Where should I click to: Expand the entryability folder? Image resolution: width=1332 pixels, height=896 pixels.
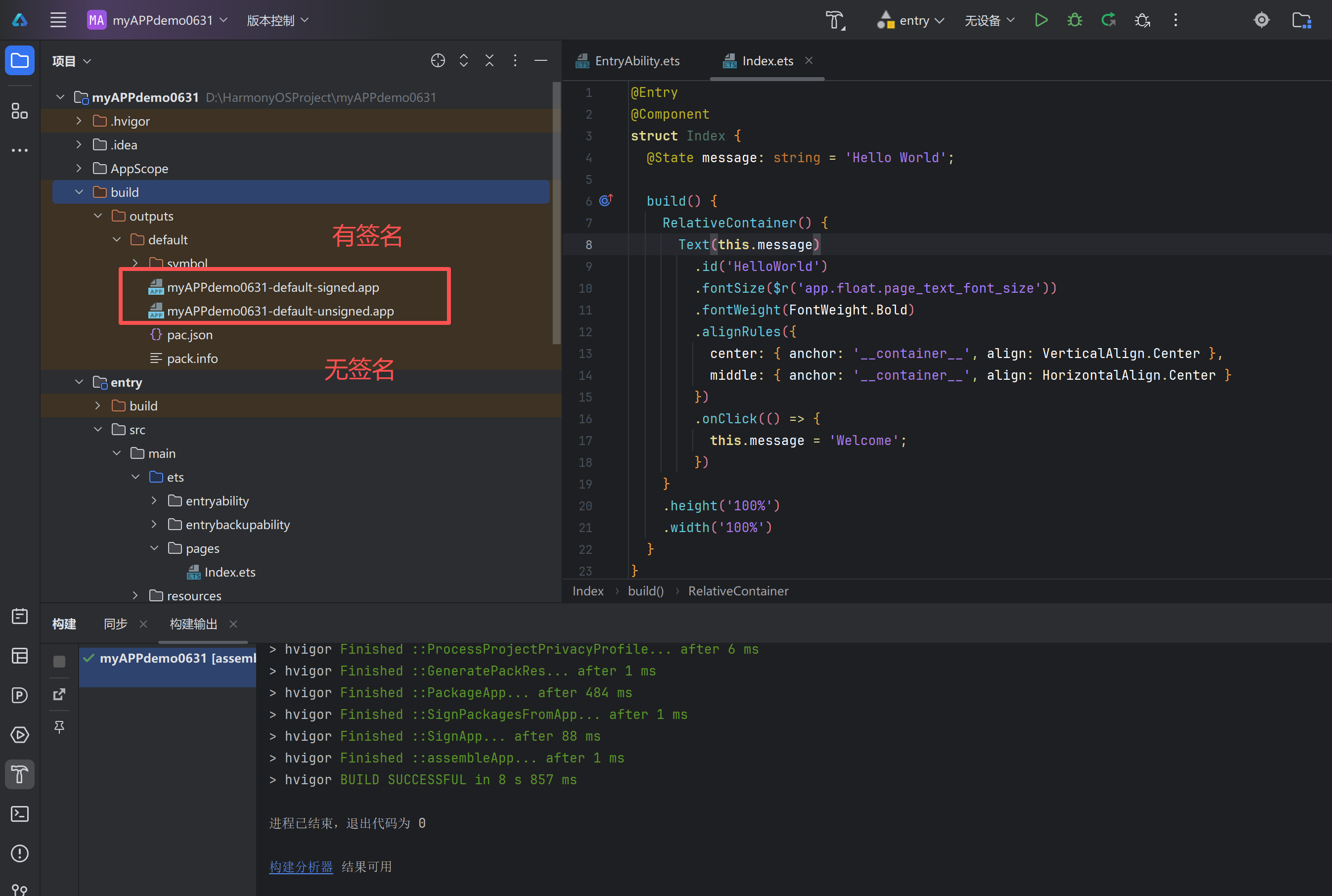pos(154,500)
